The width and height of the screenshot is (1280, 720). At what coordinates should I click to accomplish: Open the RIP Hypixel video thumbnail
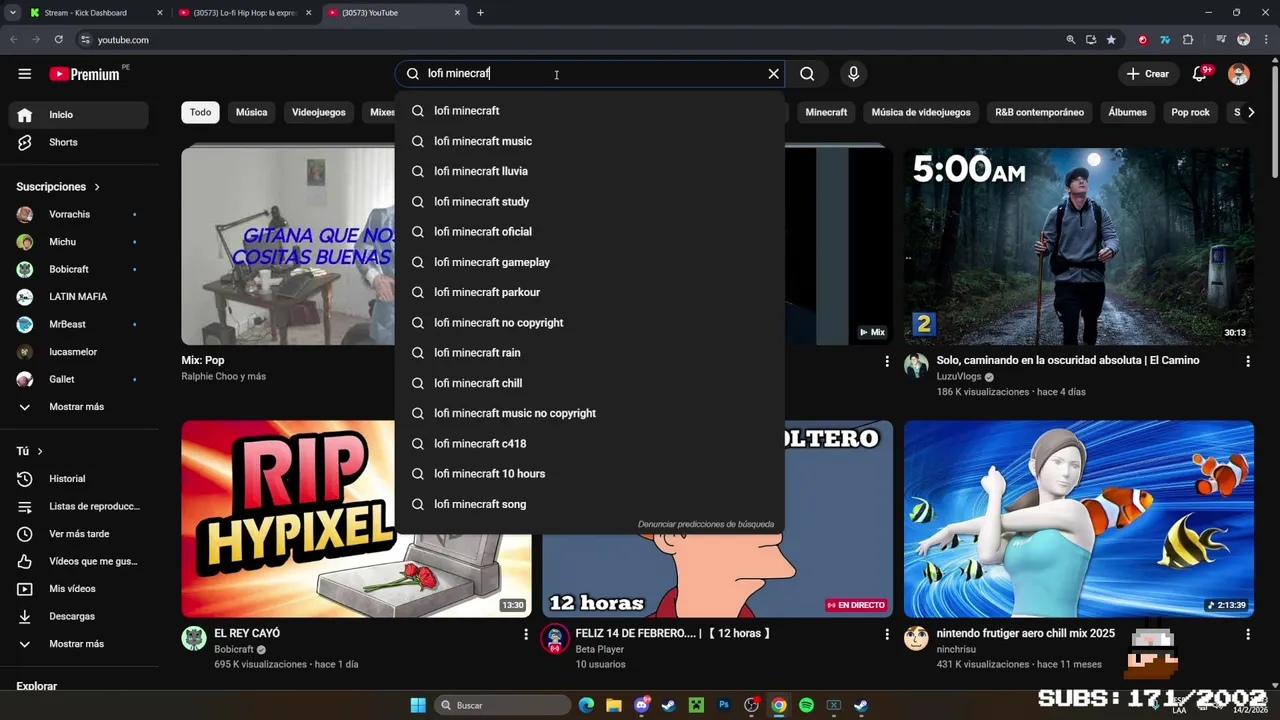point(290,519)
